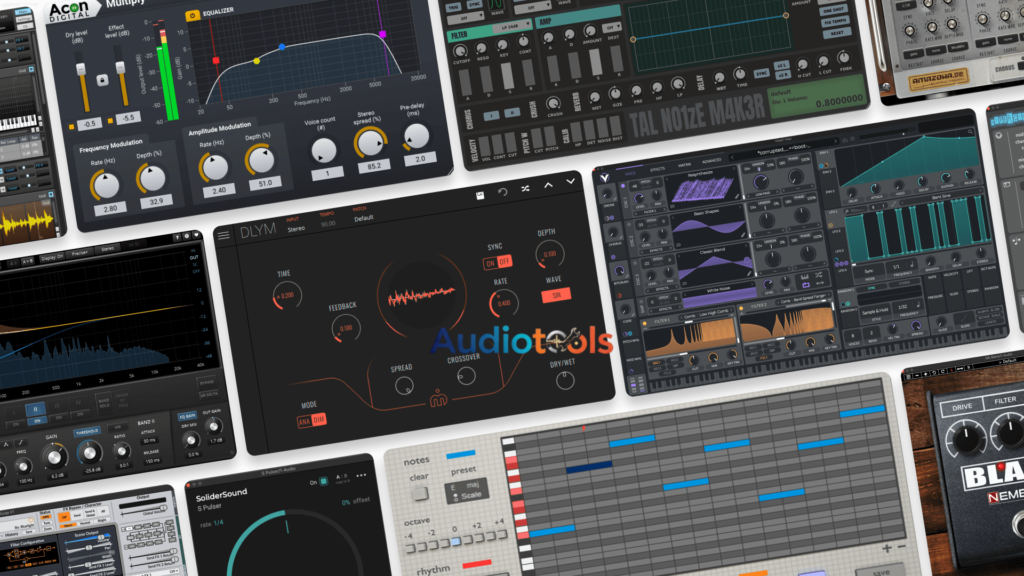Toggle the On switch in S Pulser

323,481
